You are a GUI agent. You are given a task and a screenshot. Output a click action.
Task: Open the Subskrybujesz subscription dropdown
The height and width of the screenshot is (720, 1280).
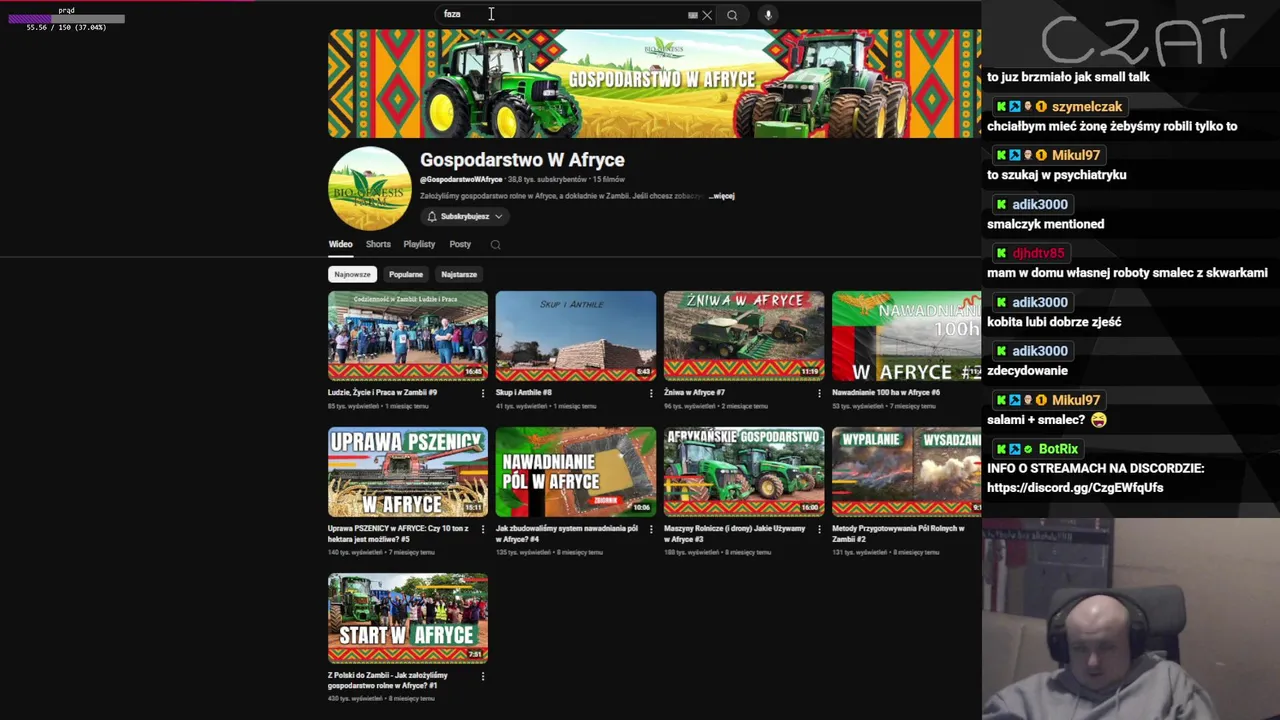[x=464, y=216]
